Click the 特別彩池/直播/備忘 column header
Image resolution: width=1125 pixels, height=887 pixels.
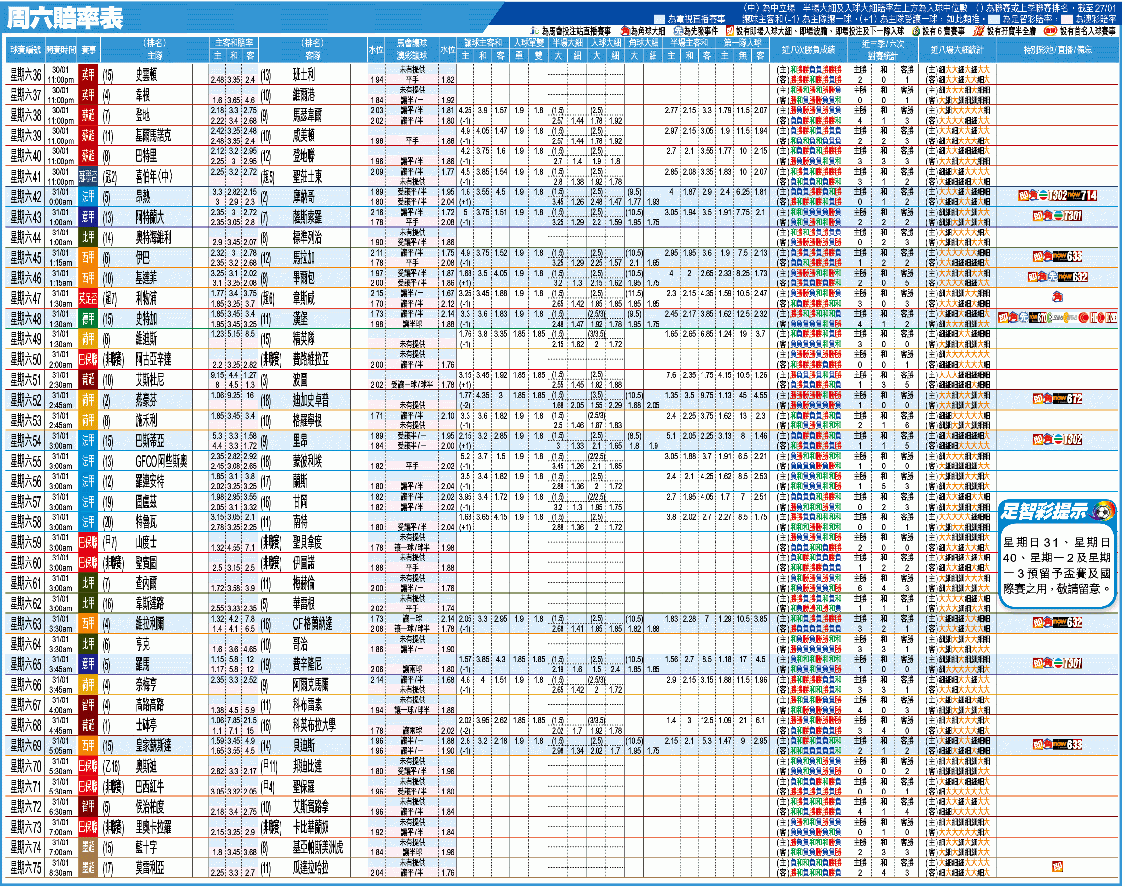pos(1058,50)
